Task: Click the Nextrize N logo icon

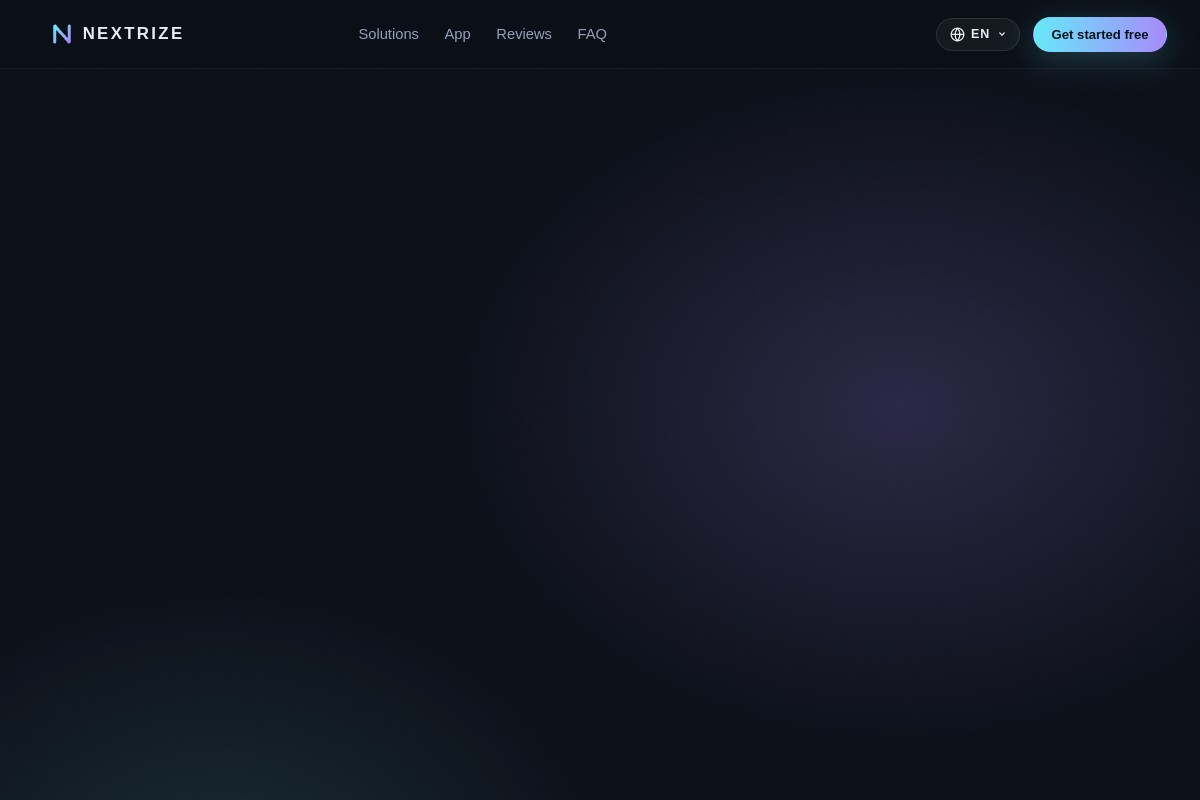Action: tap(62, 34)
